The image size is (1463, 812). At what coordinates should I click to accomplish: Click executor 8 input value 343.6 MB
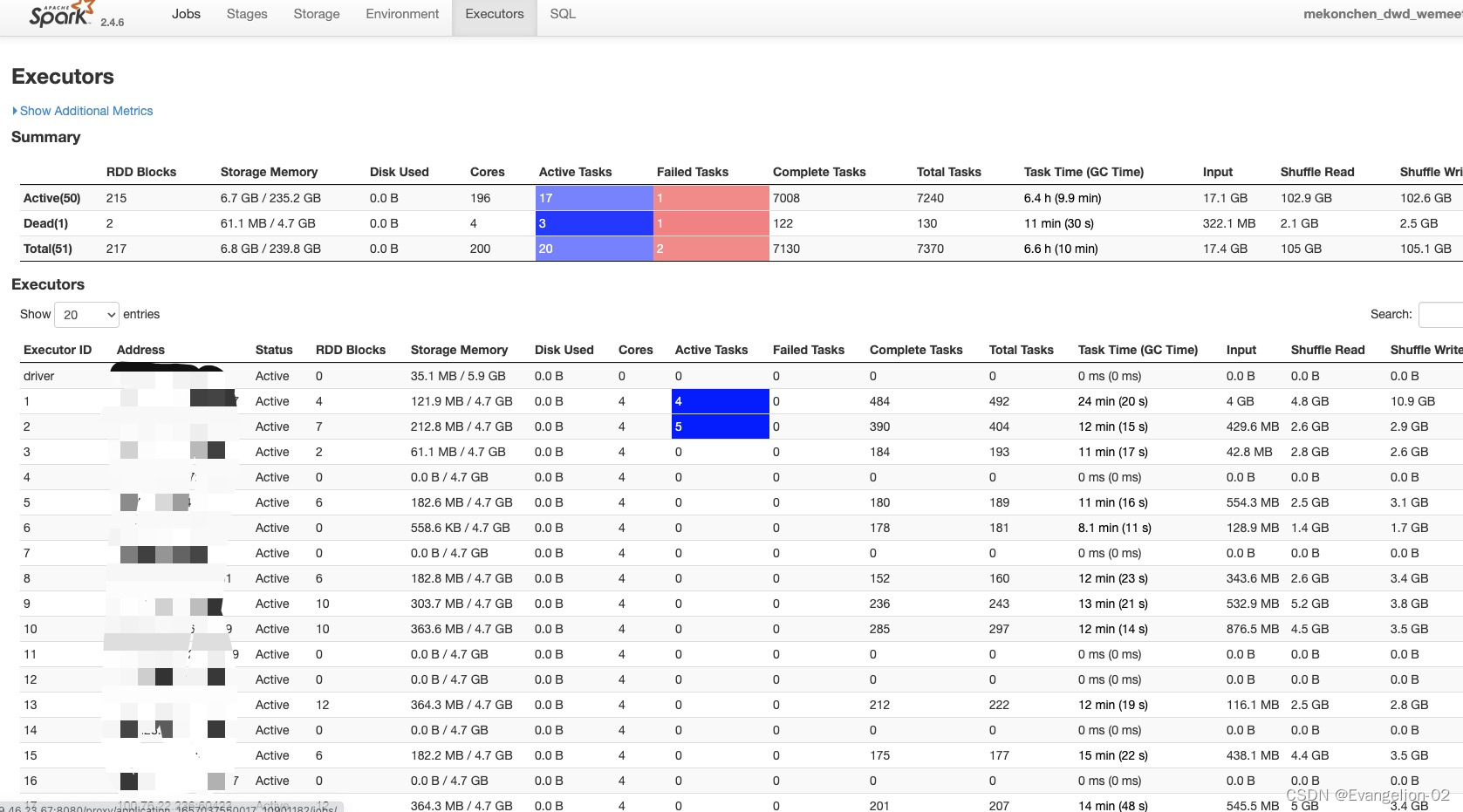1253,578
